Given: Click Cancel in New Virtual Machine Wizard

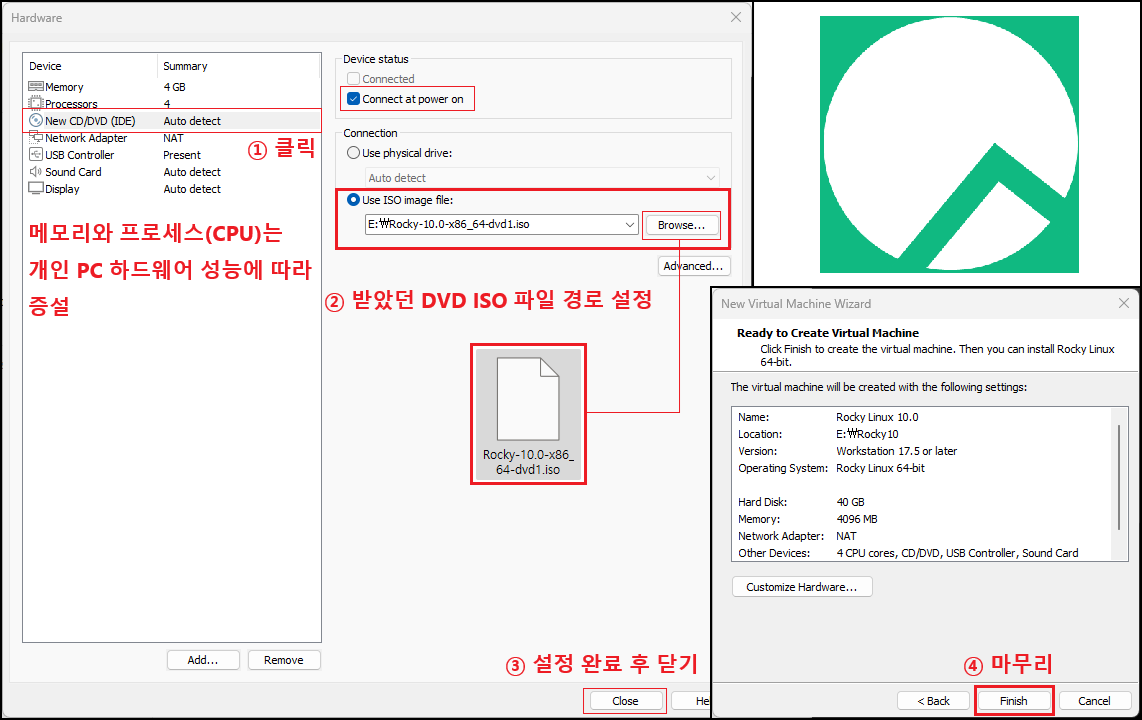Looking at the screenshot, I should coord(1094,701).
